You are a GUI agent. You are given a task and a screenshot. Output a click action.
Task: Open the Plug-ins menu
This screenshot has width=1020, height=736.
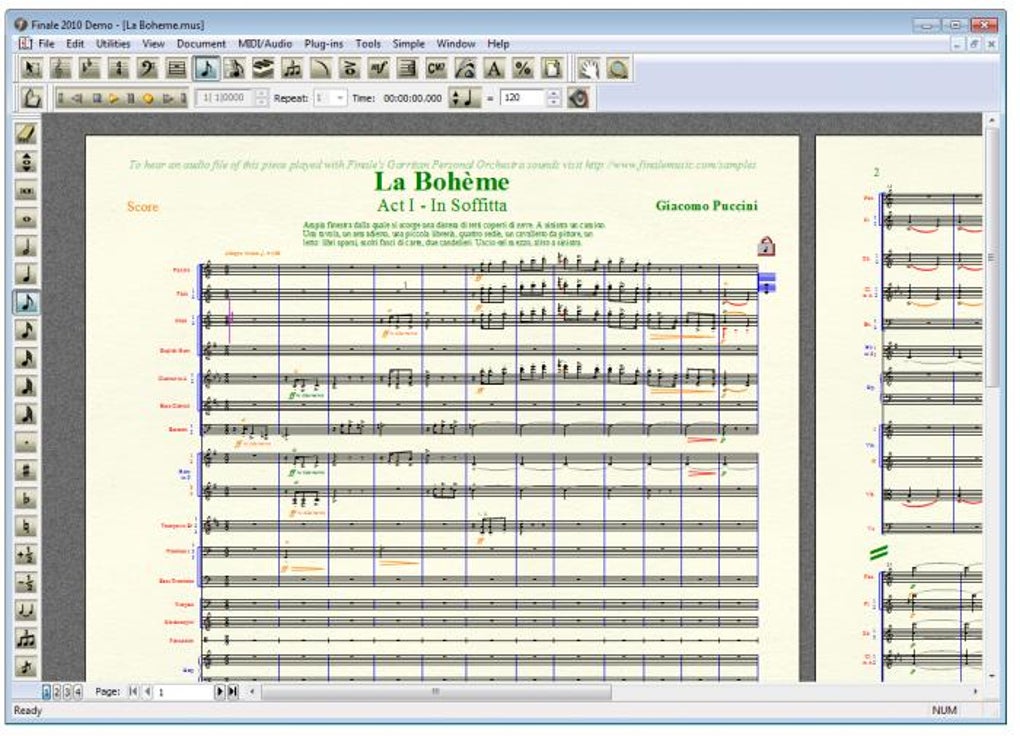pos(323,44)
